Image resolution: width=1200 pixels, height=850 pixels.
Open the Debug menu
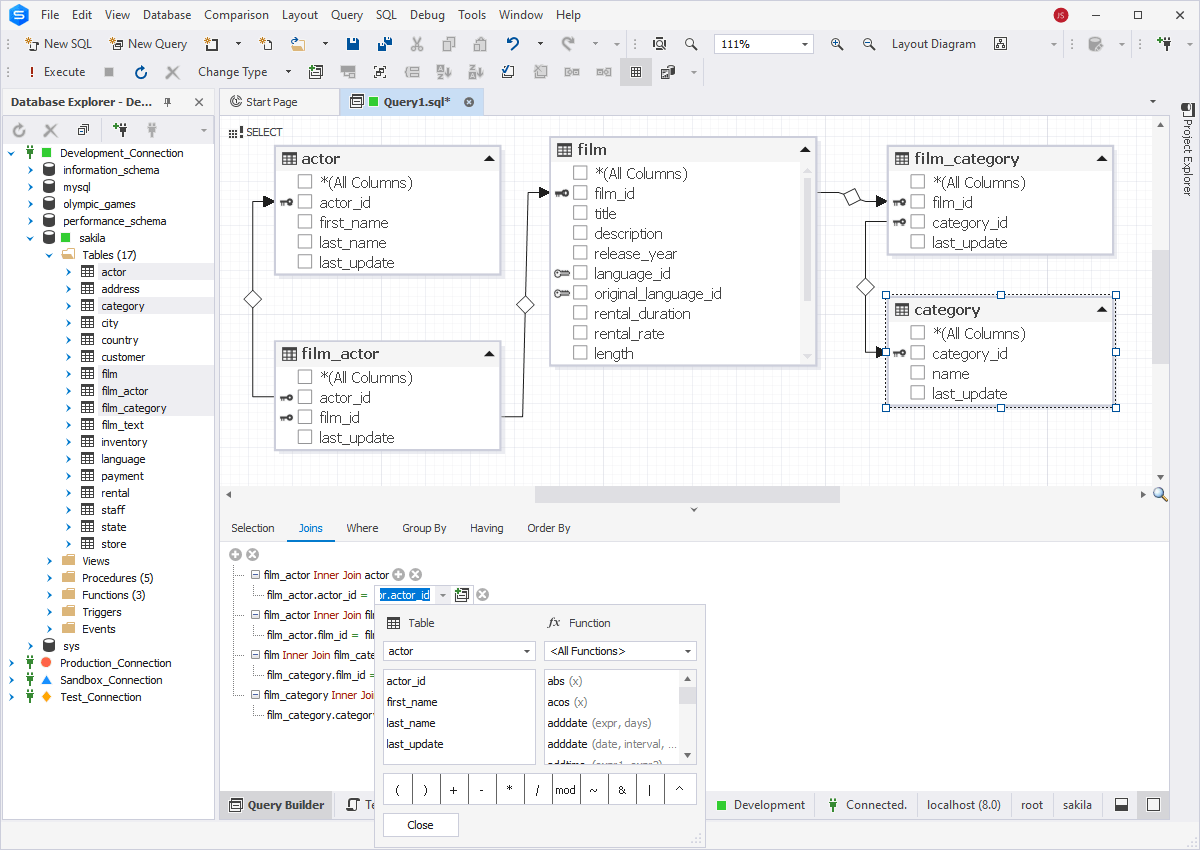(x=428, y=15)
